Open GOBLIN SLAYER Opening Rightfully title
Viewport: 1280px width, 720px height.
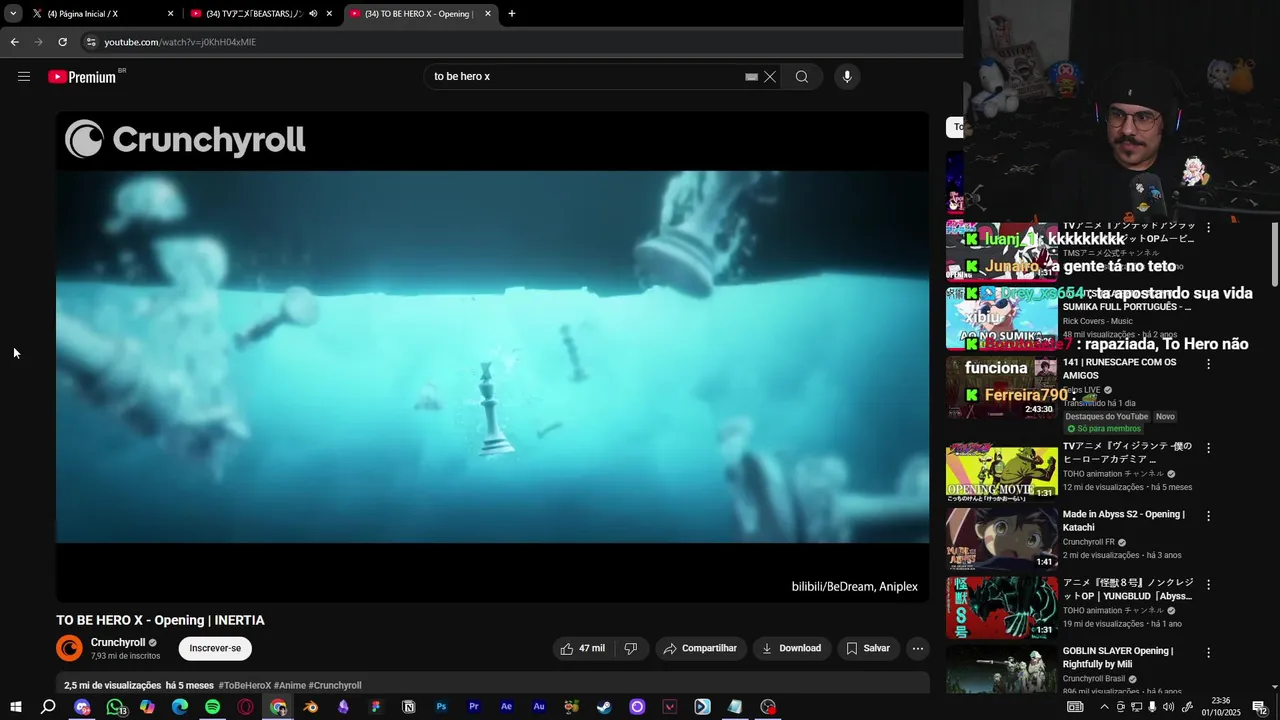tap(1118, 657)
